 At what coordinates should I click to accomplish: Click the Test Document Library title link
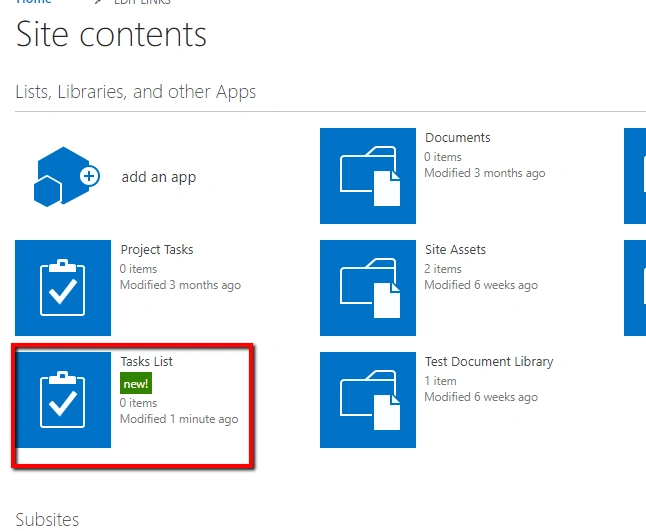(489, 362)
